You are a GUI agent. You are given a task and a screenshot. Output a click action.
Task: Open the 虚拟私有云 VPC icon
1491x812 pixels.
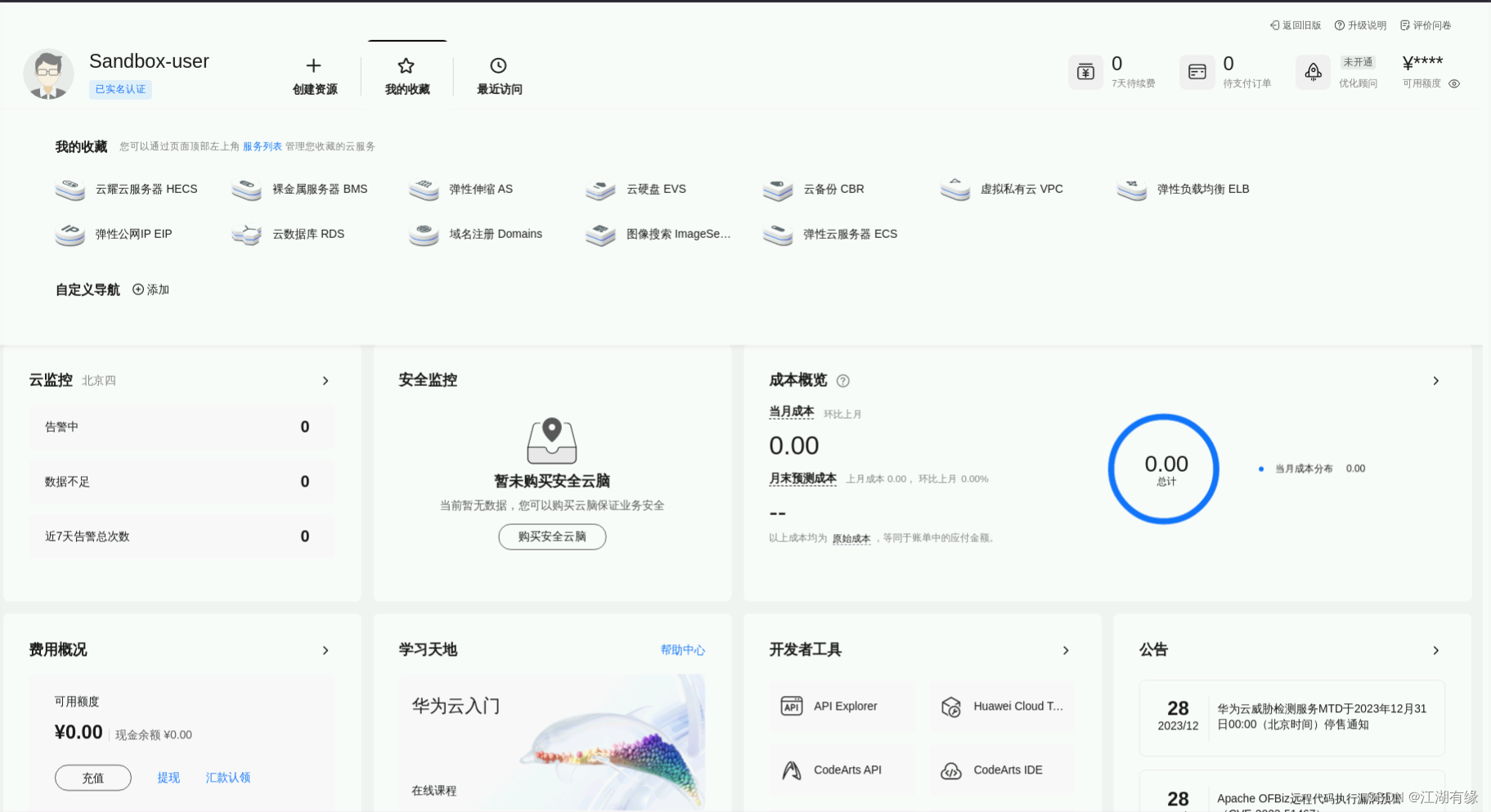coord(954,190)
